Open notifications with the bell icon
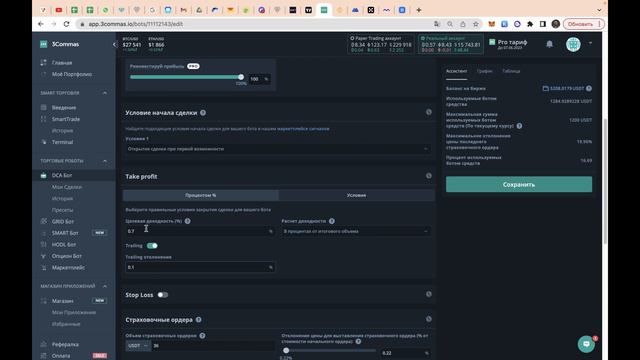The width and height of the screenshot is (640, 360). coord(549,44)
